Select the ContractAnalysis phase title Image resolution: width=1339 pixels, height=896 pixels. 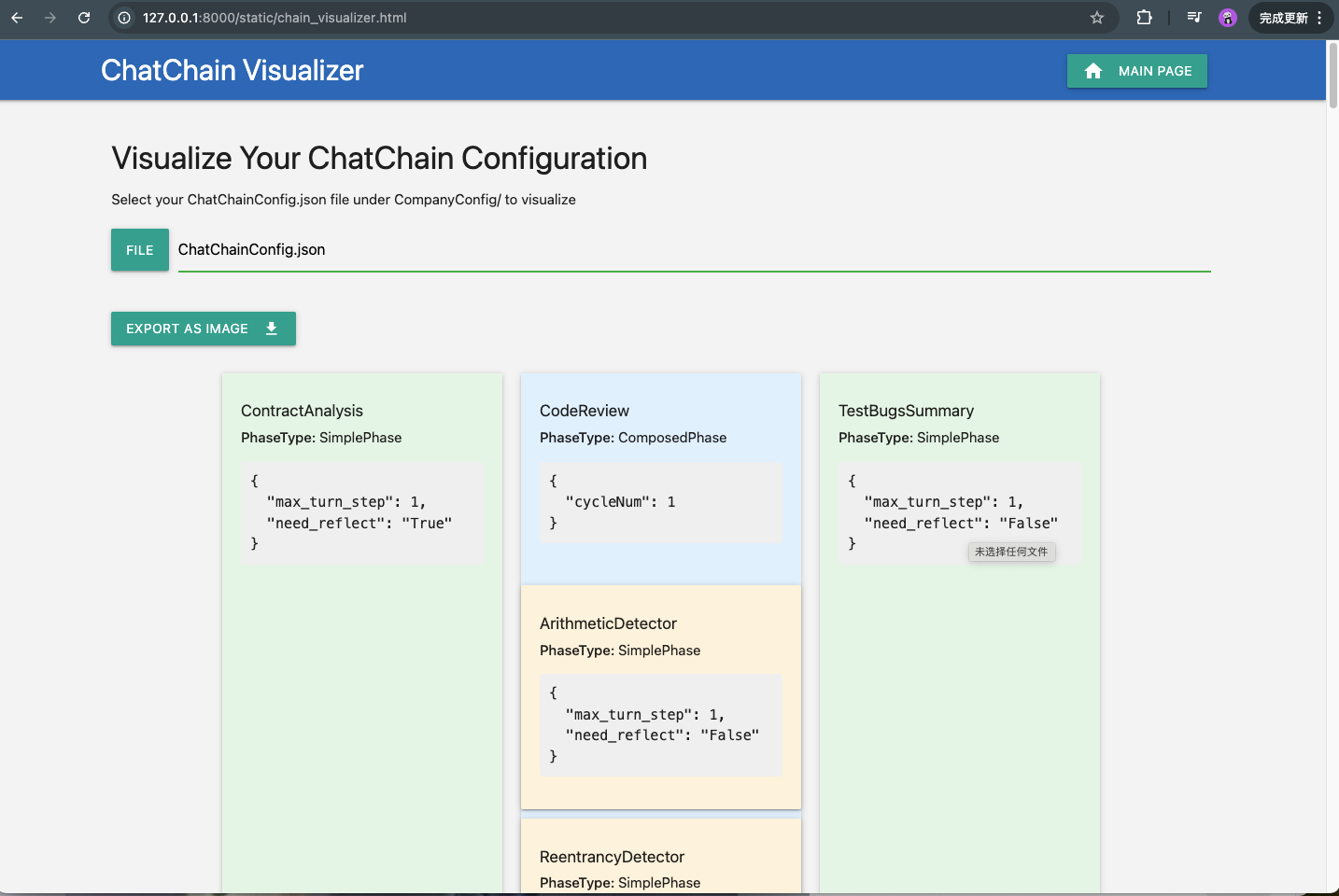pyautogui.click(x=302, y=411)
